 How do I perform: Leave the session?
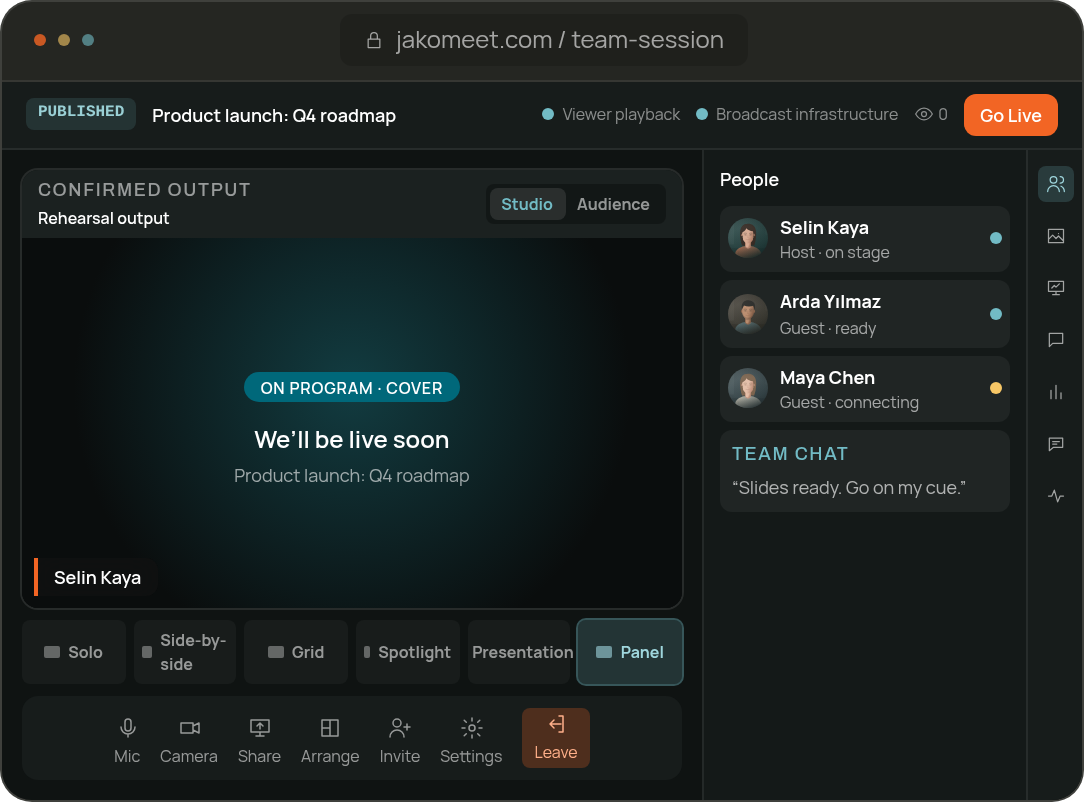pyautogui.click(x=556, y=738)
